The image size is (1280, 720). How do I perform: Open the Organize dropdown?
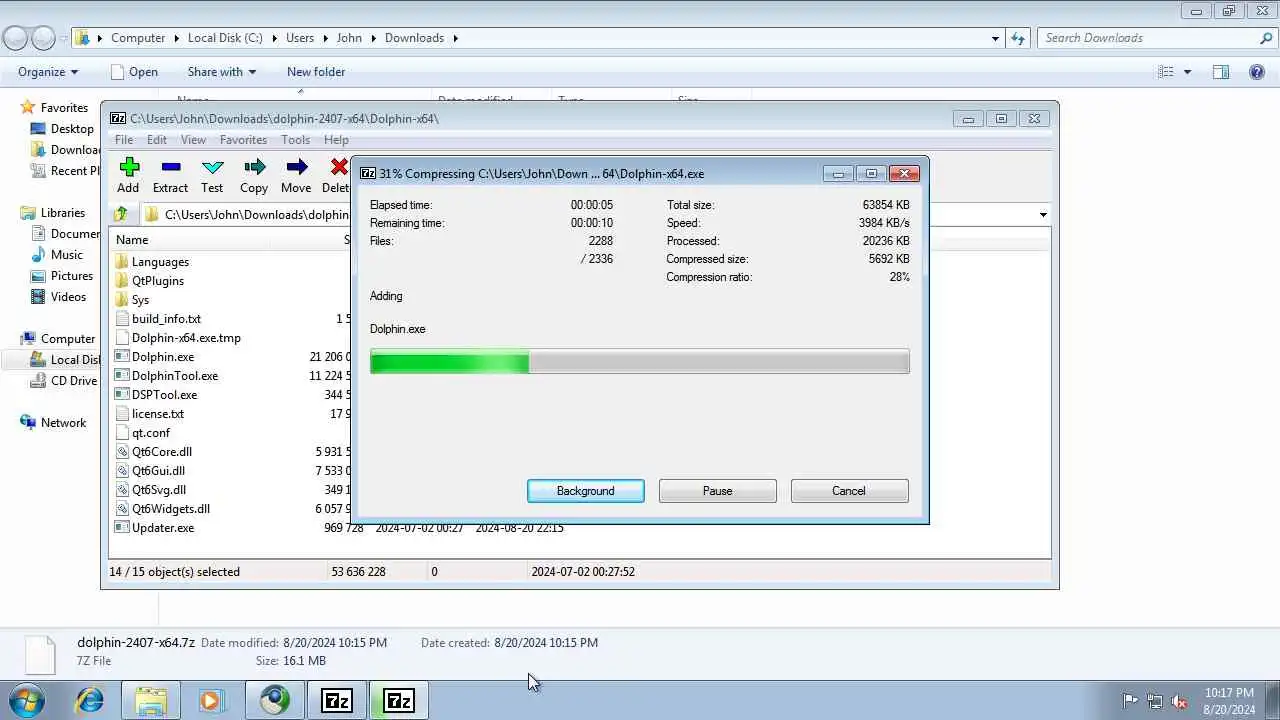click(x=48, y=72)
